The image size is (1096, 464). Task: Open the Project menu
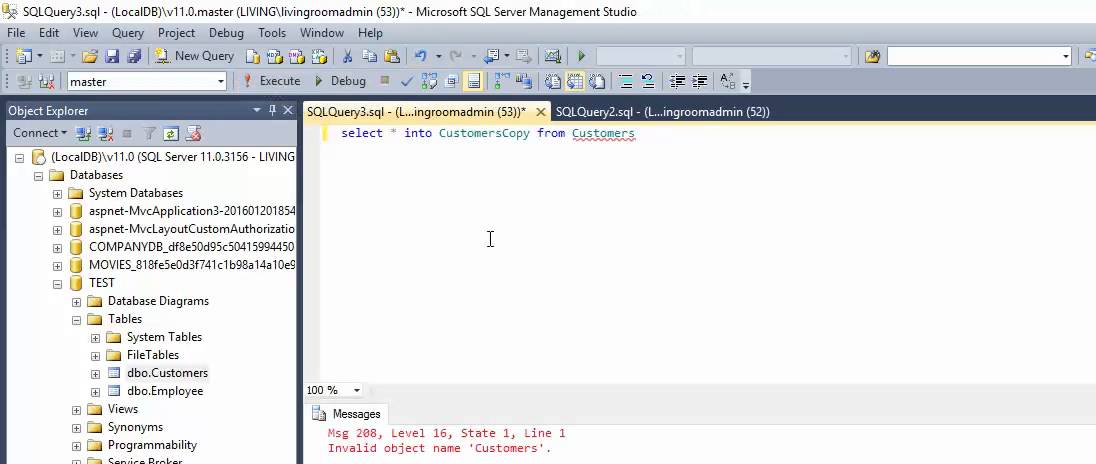[x=176, y=33]
